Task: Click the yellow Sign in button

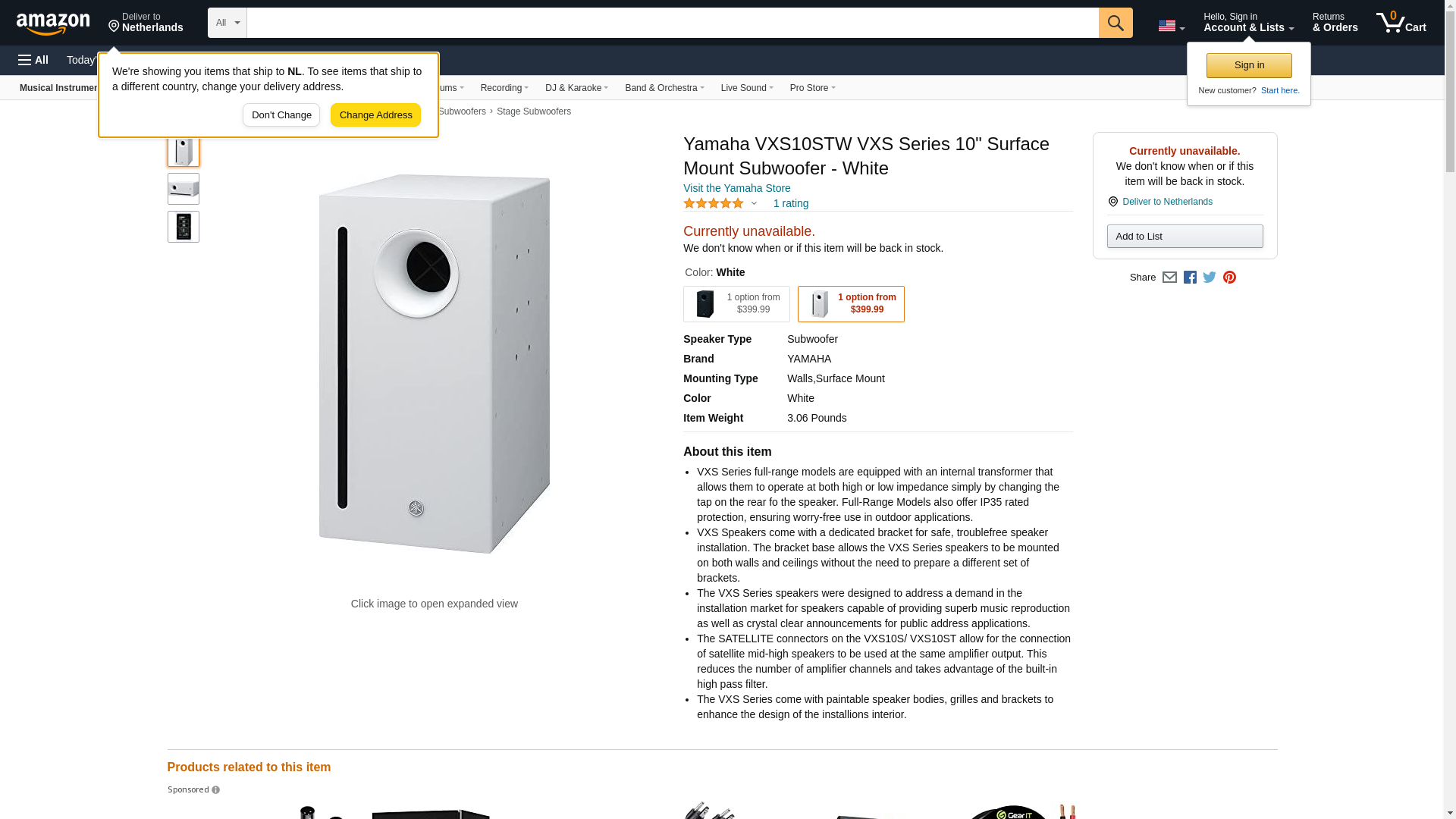Action: [1249, 65]
